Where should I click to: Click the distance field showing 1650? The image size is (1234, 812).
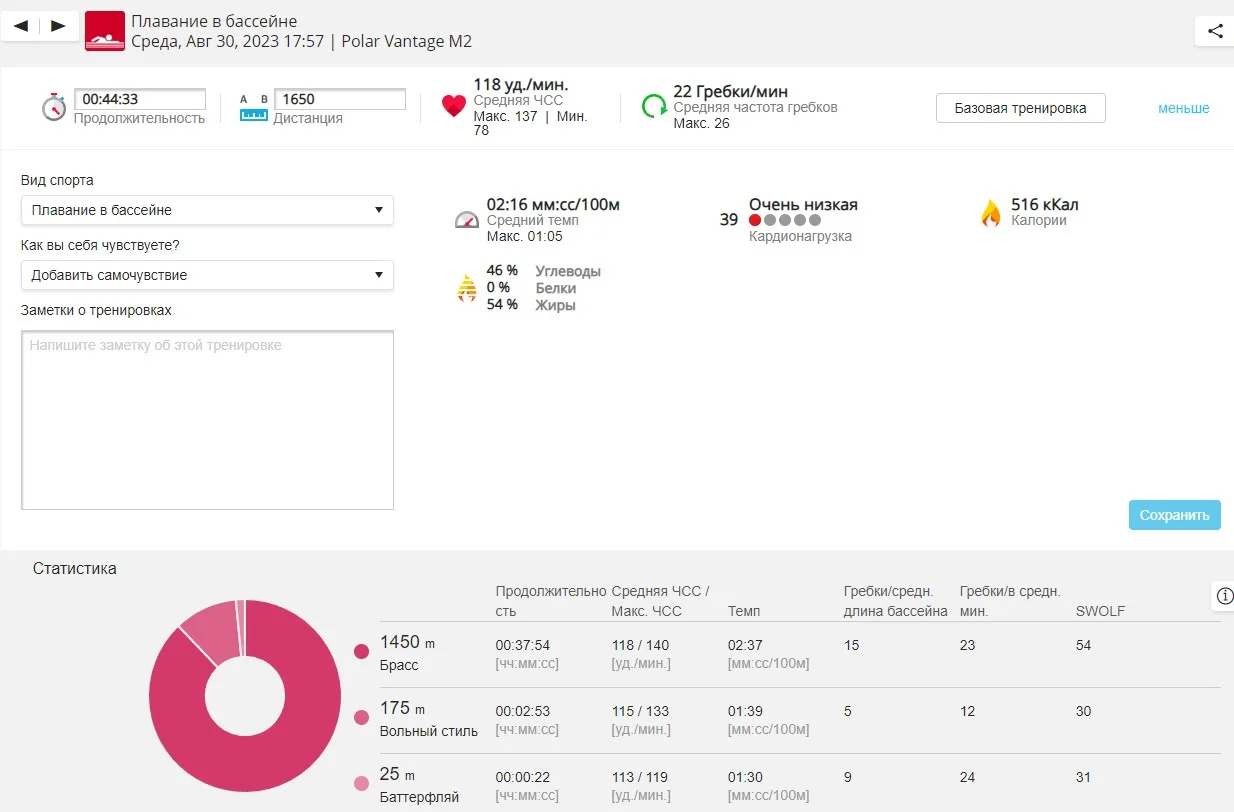click(340, 99)
